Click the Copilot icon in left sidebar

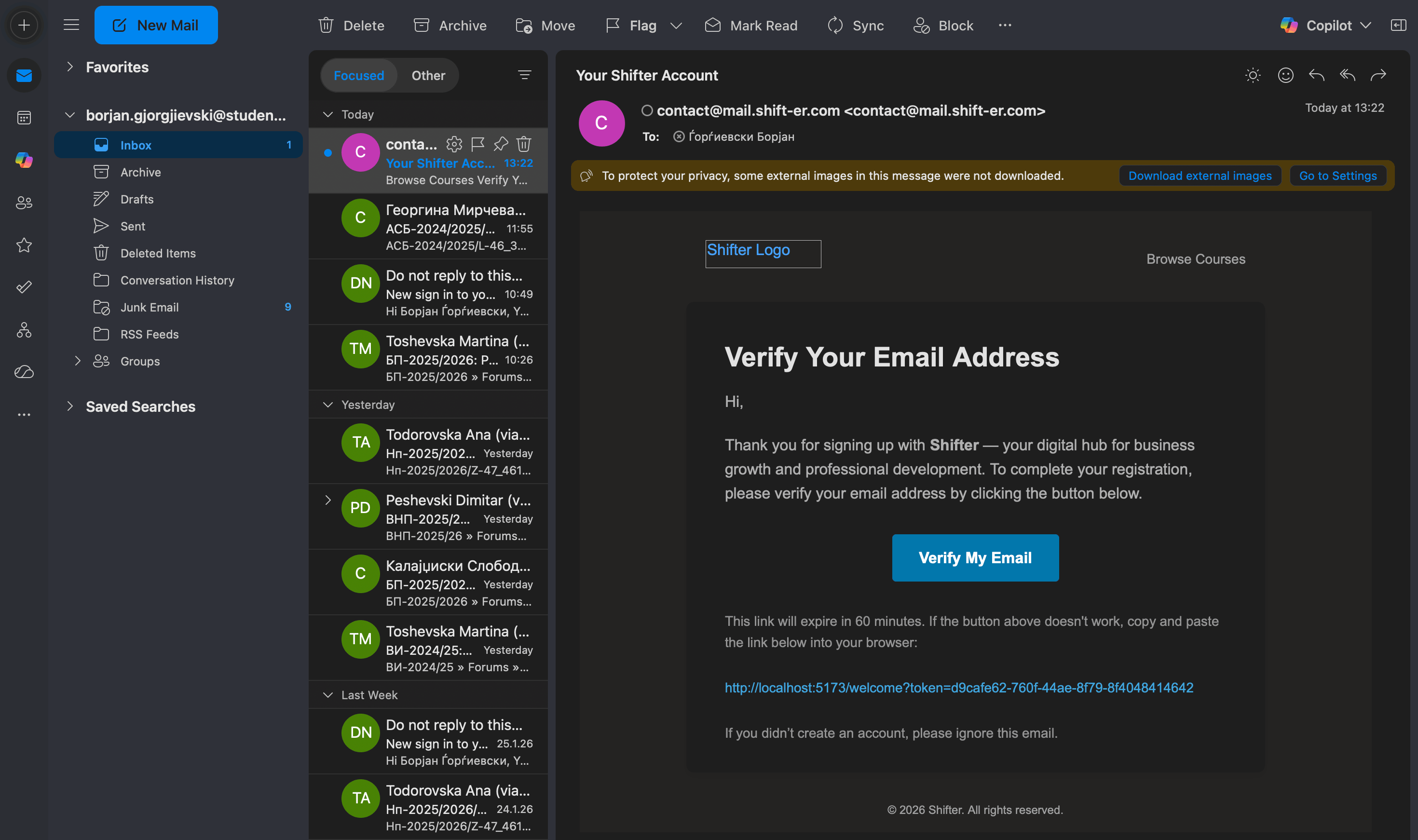click(24, 160)
